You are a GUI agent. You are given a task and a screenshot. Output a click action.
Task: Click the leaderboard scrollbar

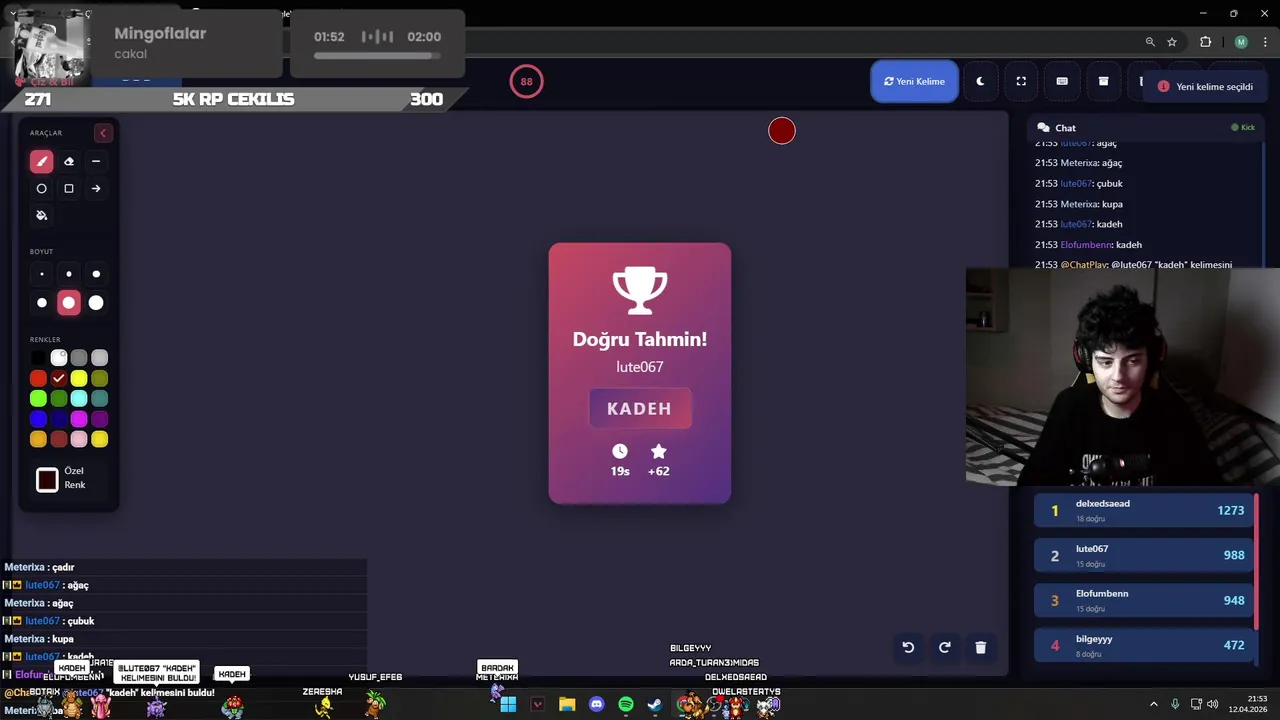pyautogui.click(x=1256, y=562)
